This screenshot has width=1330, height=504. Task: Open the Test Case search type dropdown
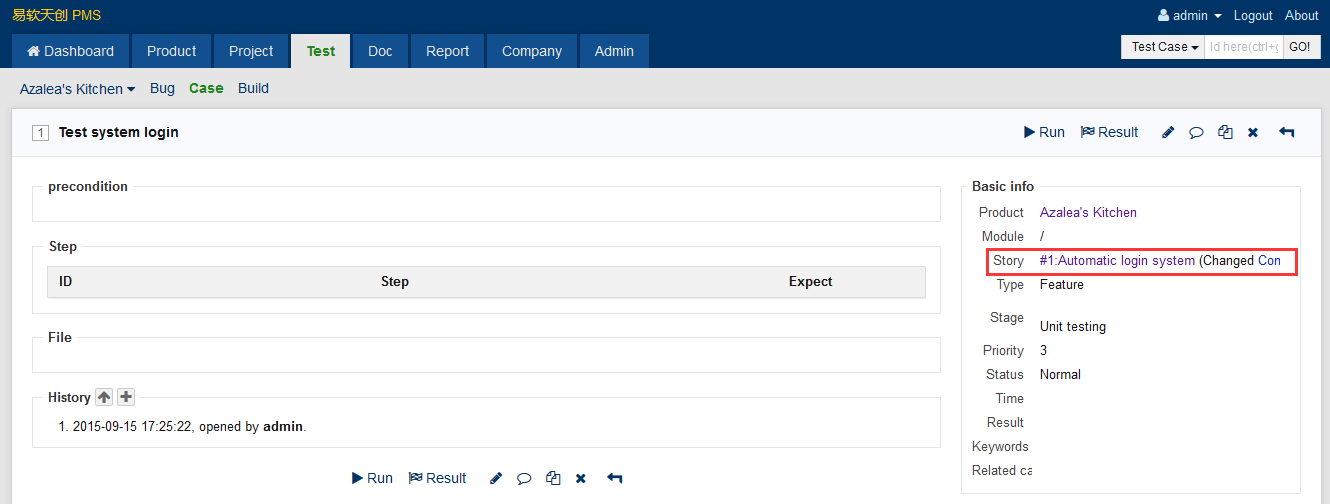(x=1164, y=47)
